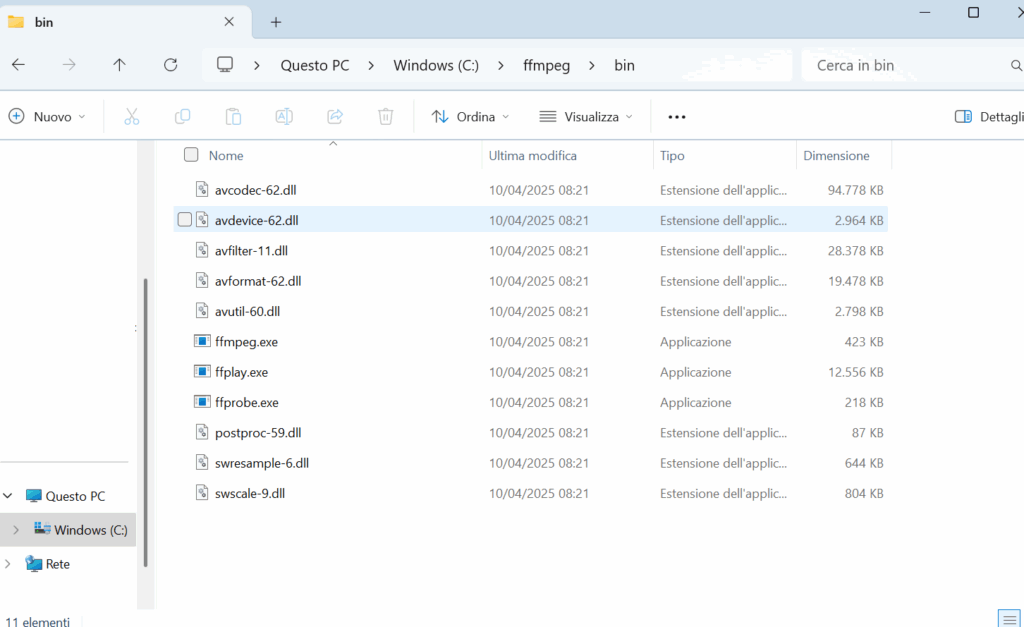This screenshot has height=627, width=1024.
Task: Go back with the left arrow
Action: pos(18,65)
